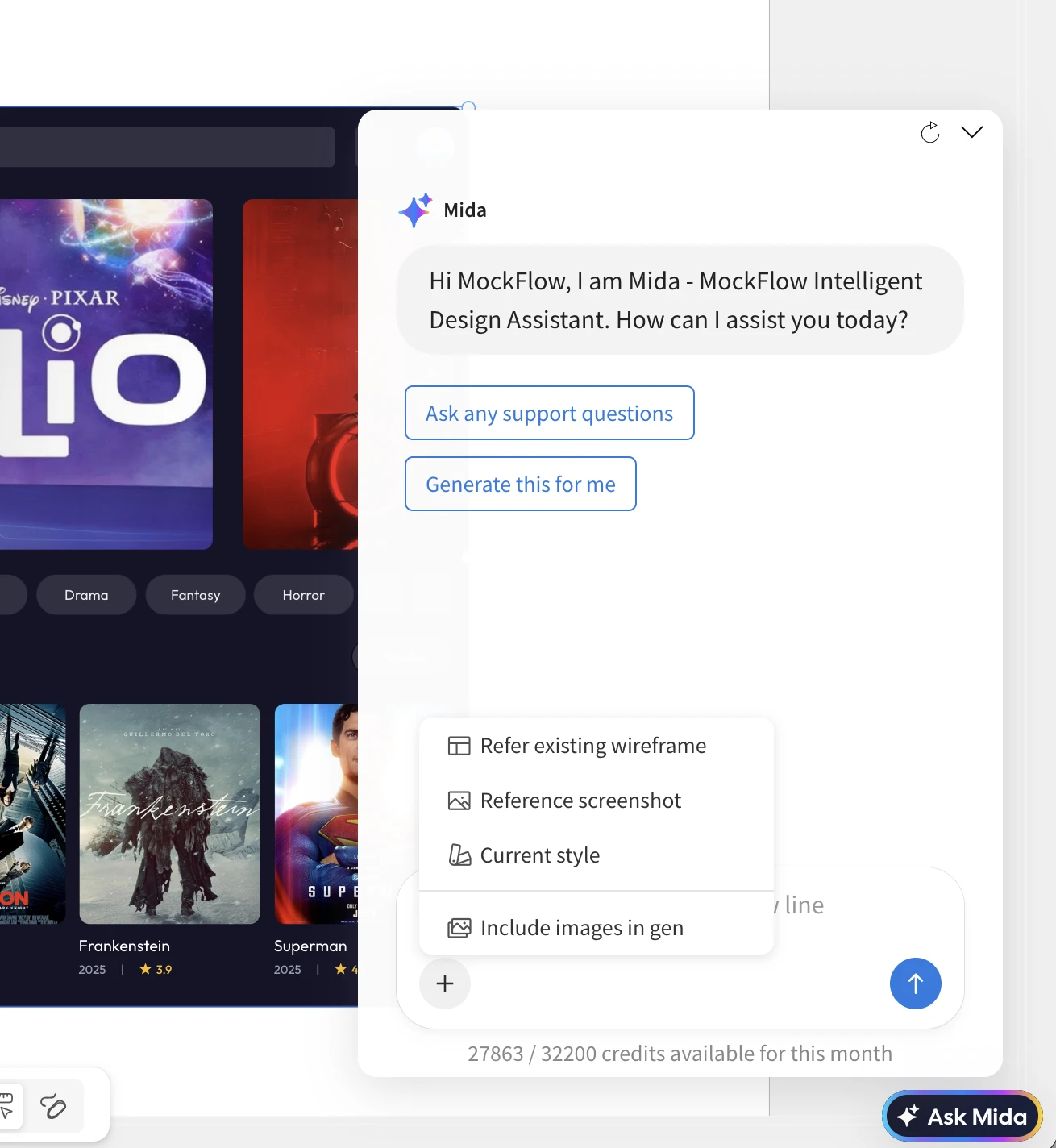Click the Superman movie poster
Image resolution: width=1056 pixels, height=1148 pixels.
316,813
